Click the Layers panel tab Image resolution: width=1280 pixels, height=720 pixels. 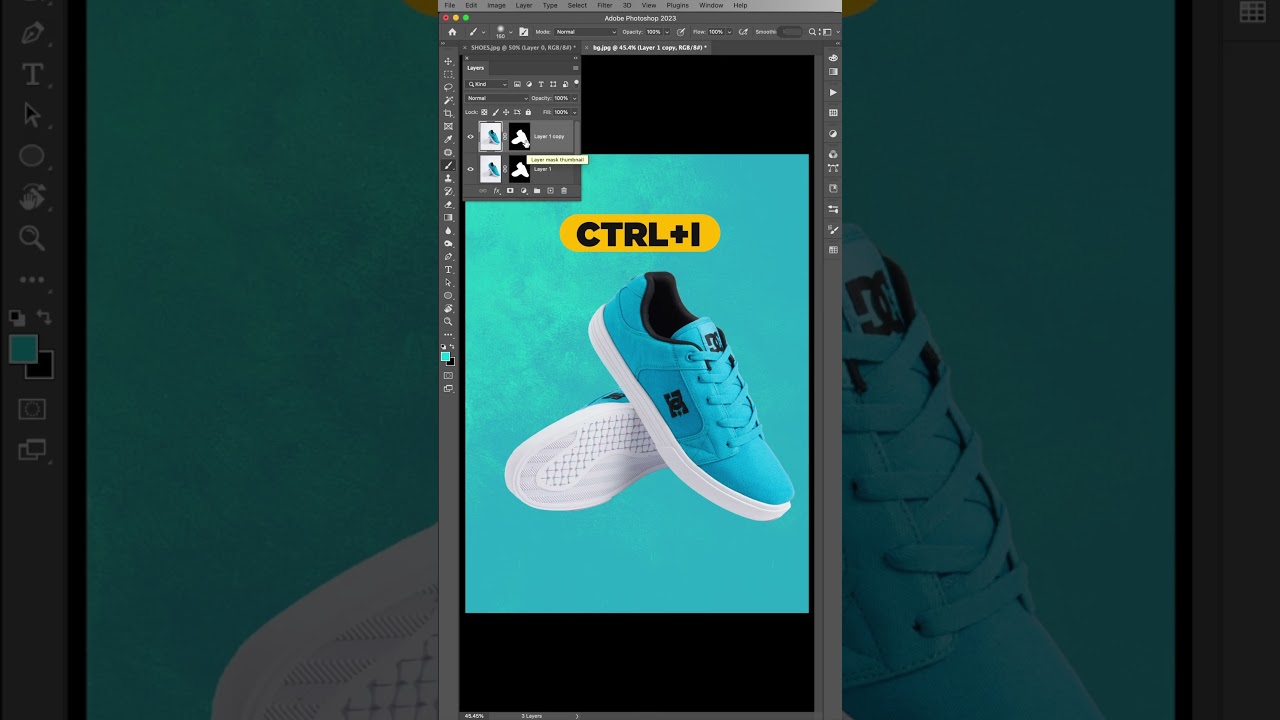(x=476, y=68)
